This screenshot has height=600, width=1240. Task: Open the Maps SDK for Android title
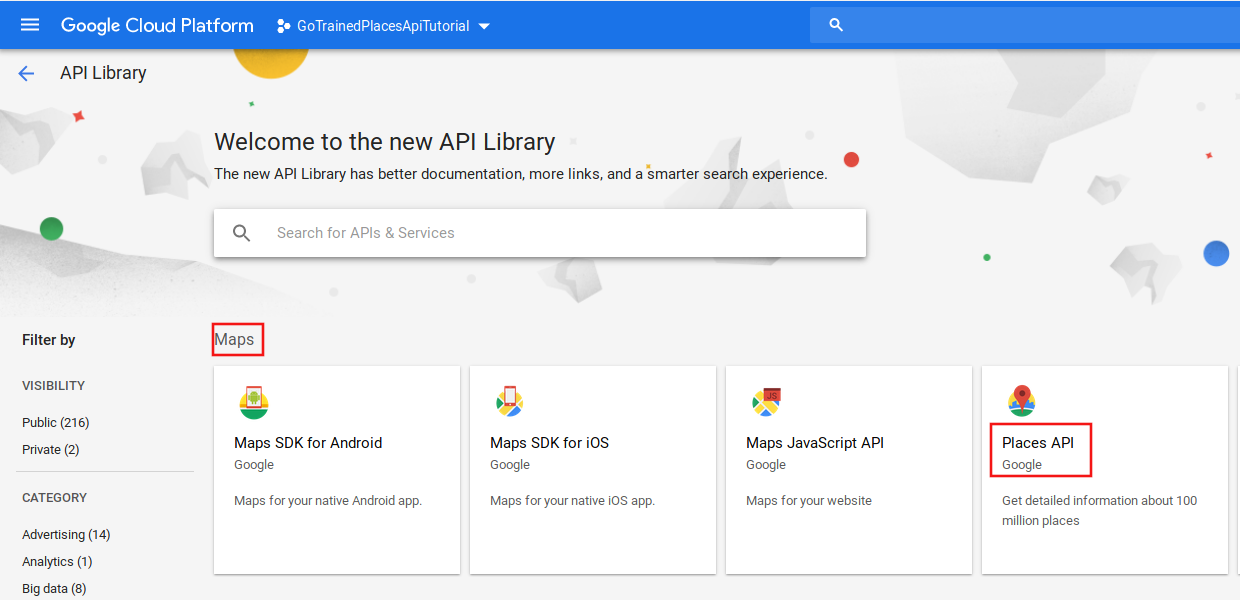308,443
